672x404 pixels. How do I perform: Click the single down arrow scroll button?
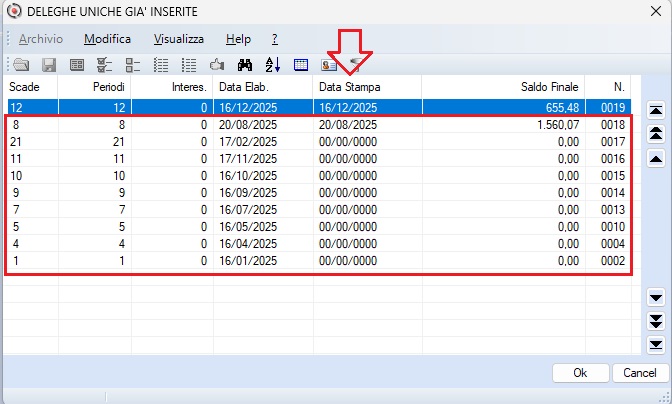click(656, 297)
